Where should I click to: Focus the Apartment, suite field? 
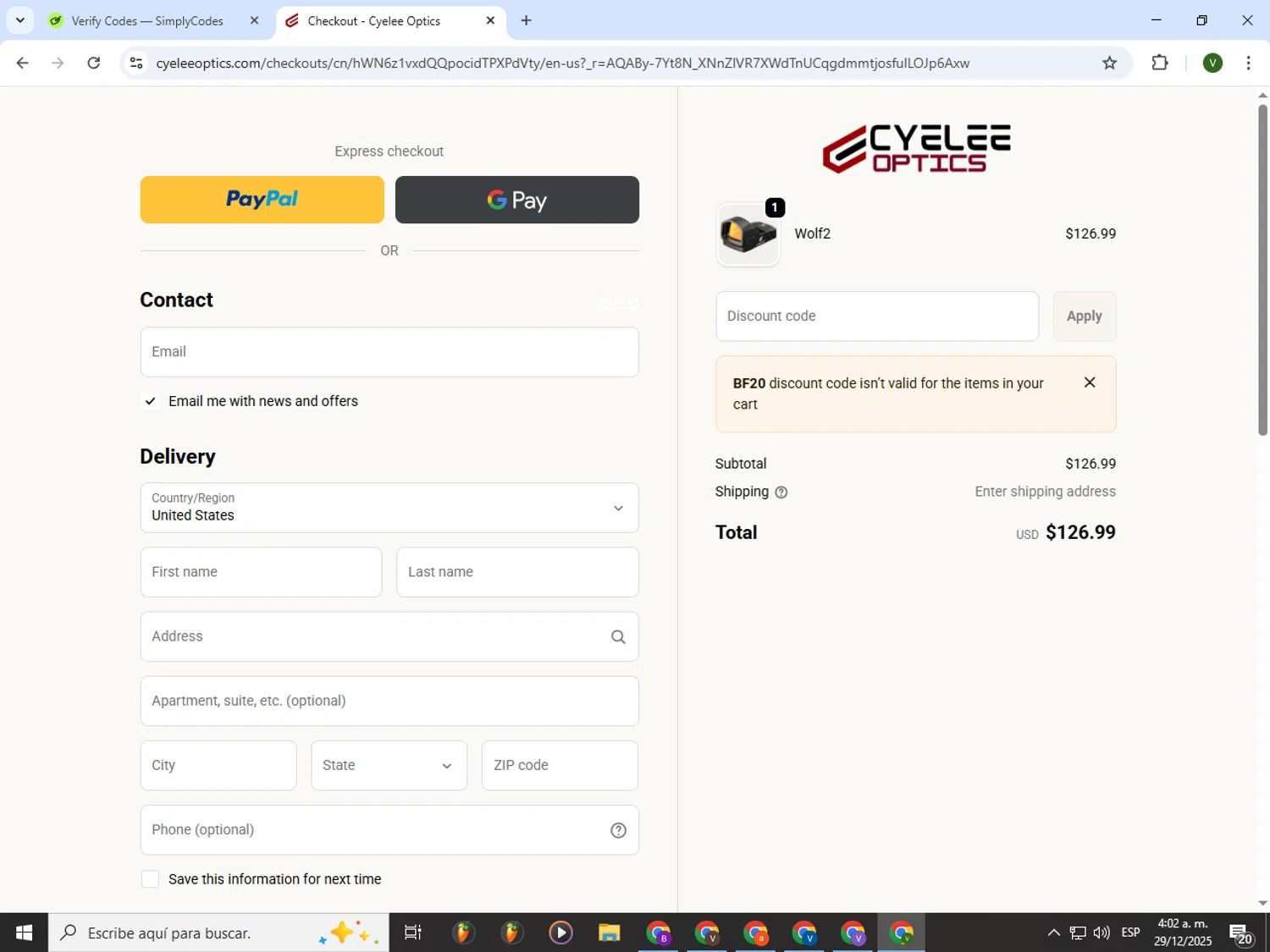click(x=389, y=701)
